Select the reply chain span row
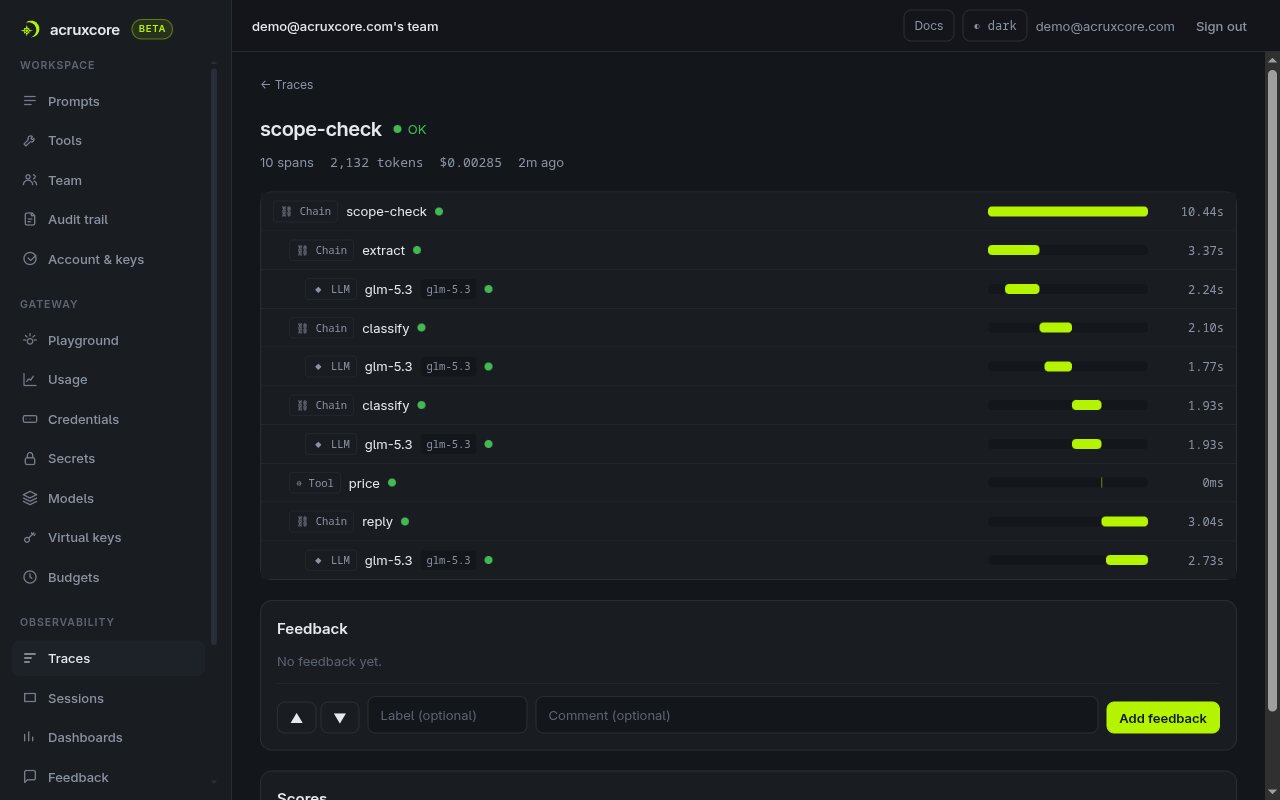Viewport: 1280px width, 800px height. coord(748,522)
